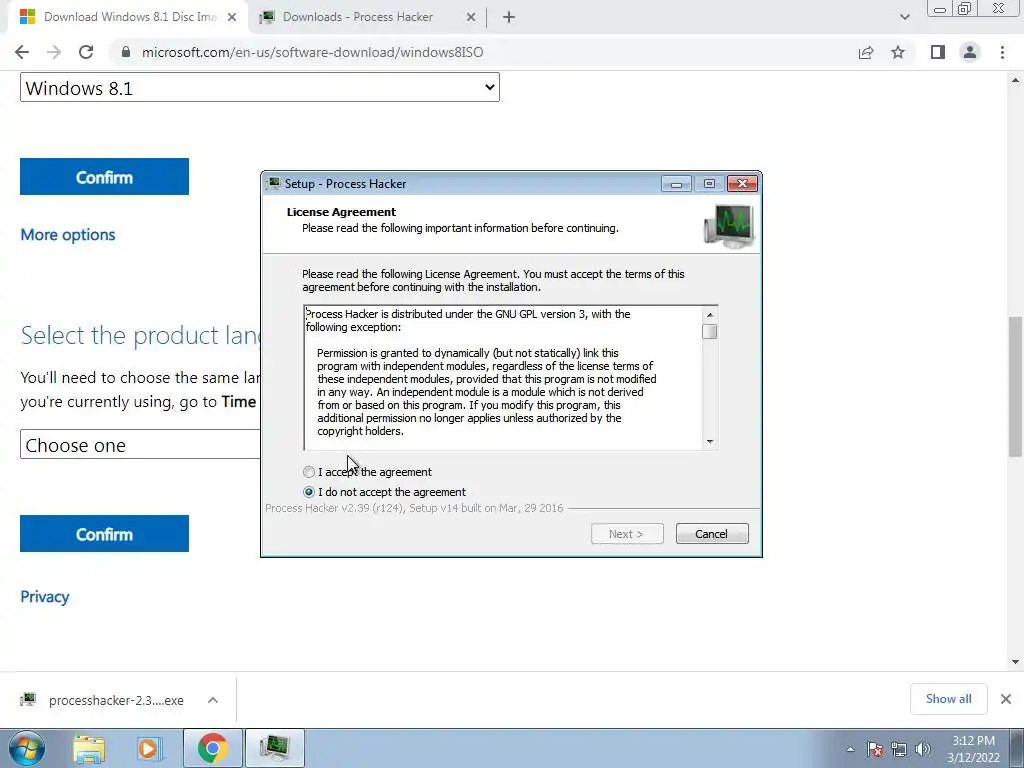
Task: Go forward in Chrome
Action: coord(54,52)
